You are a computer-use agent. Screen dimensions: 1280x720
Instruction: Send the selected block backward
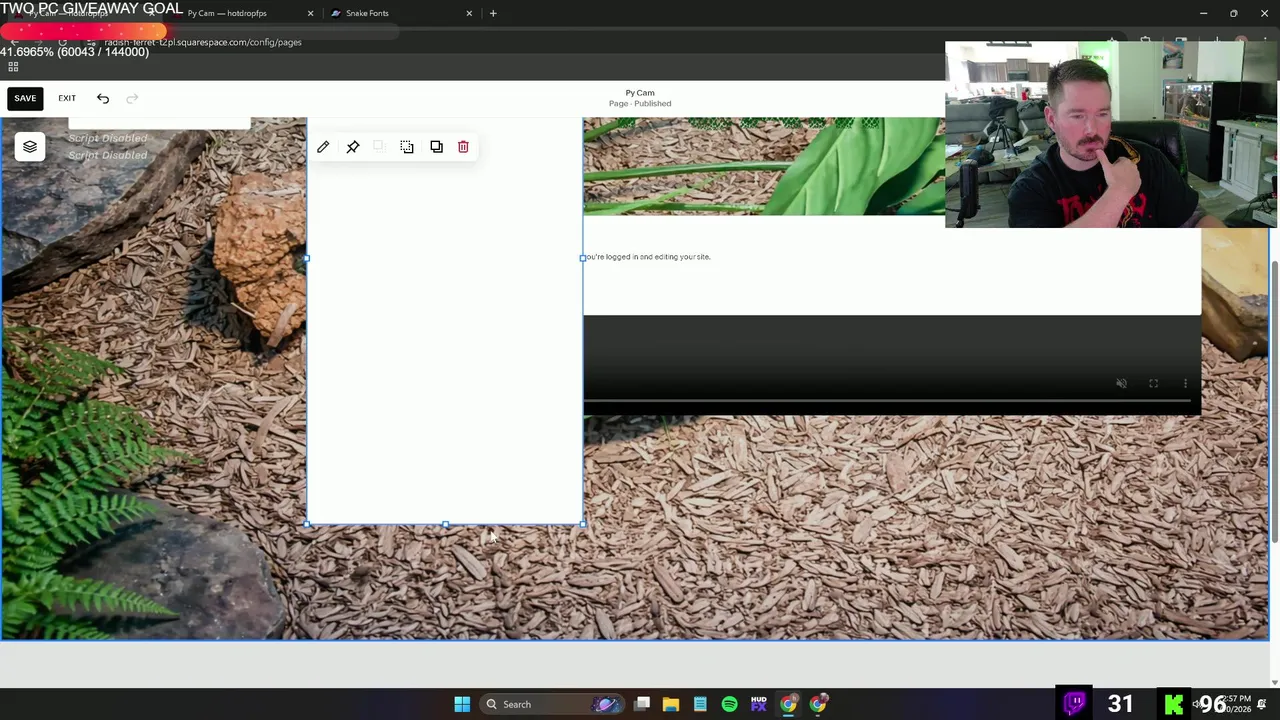tap(407, 147)
